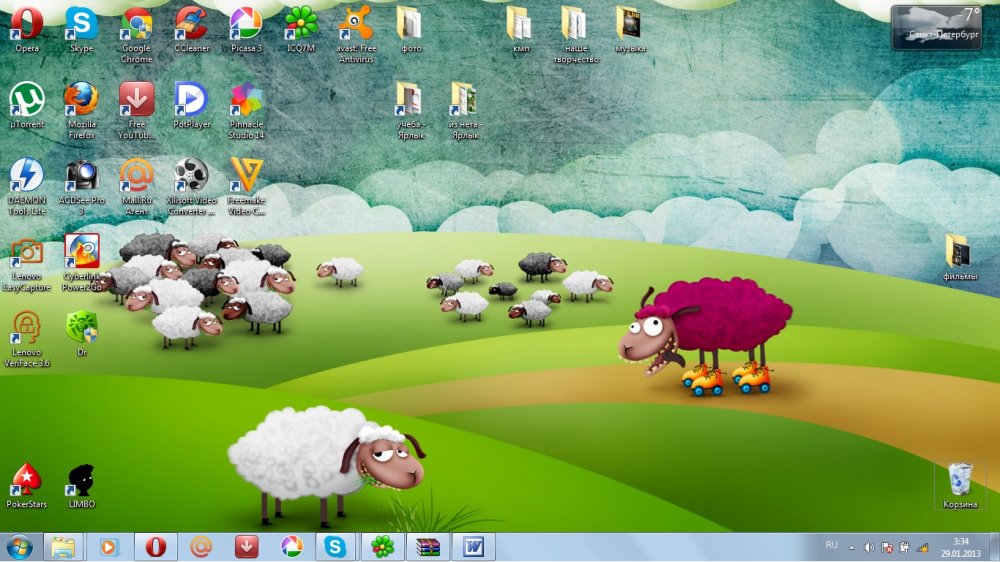The width and height of the screenshot is (1000, 562).
Task: Open the RU input language selector
Action: (x=831, y=546)
